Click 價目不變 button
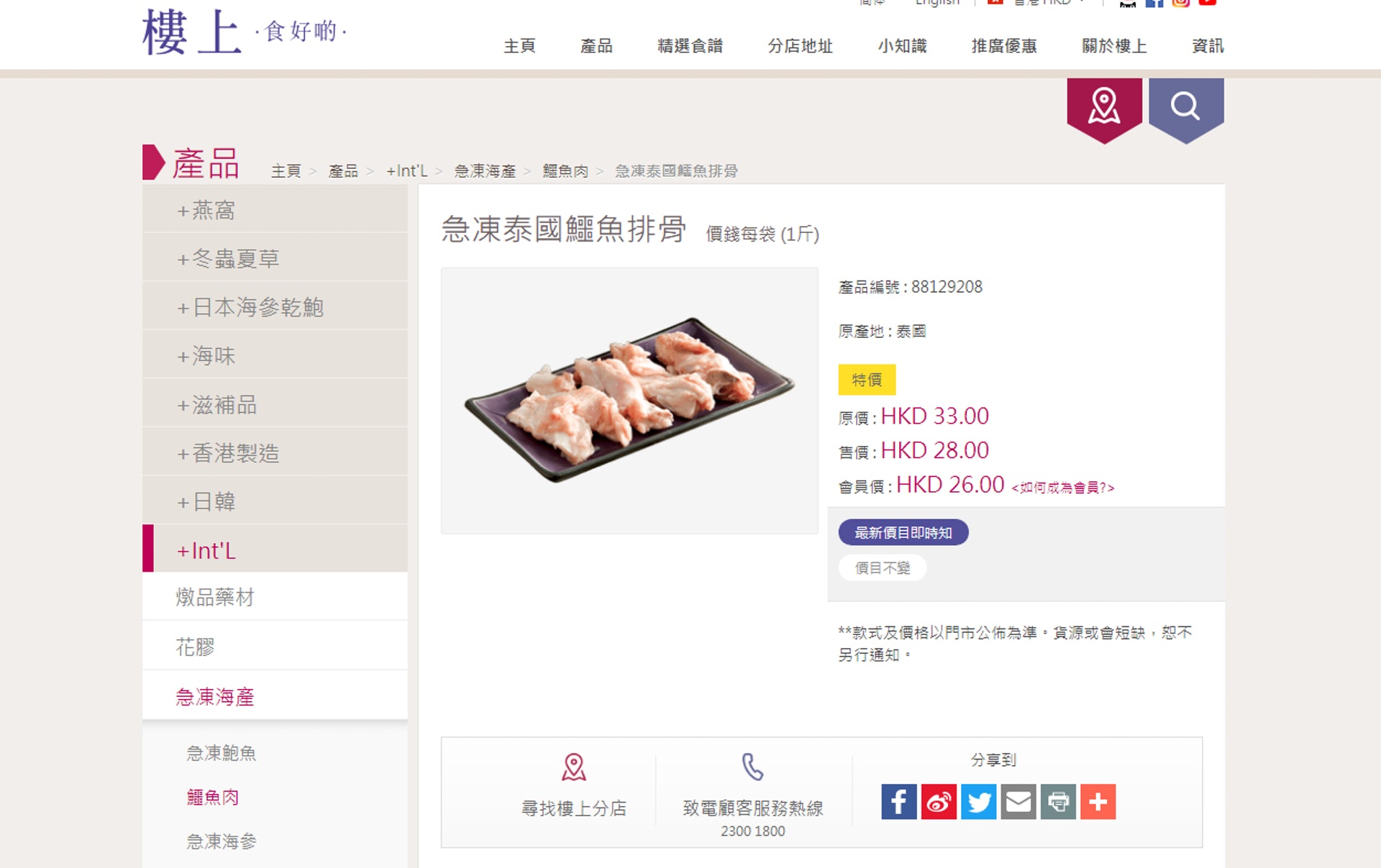 click(x=883, y=568)
